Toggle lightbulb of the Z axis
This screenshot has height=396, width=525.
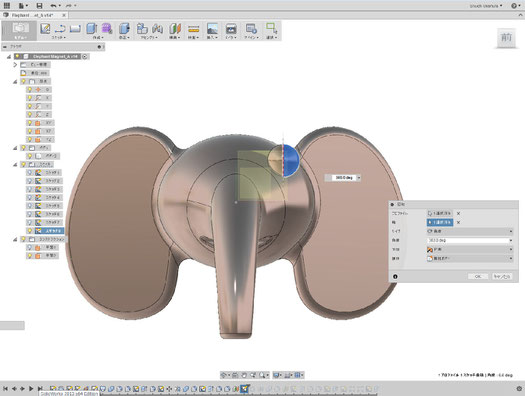click(29, 114)
